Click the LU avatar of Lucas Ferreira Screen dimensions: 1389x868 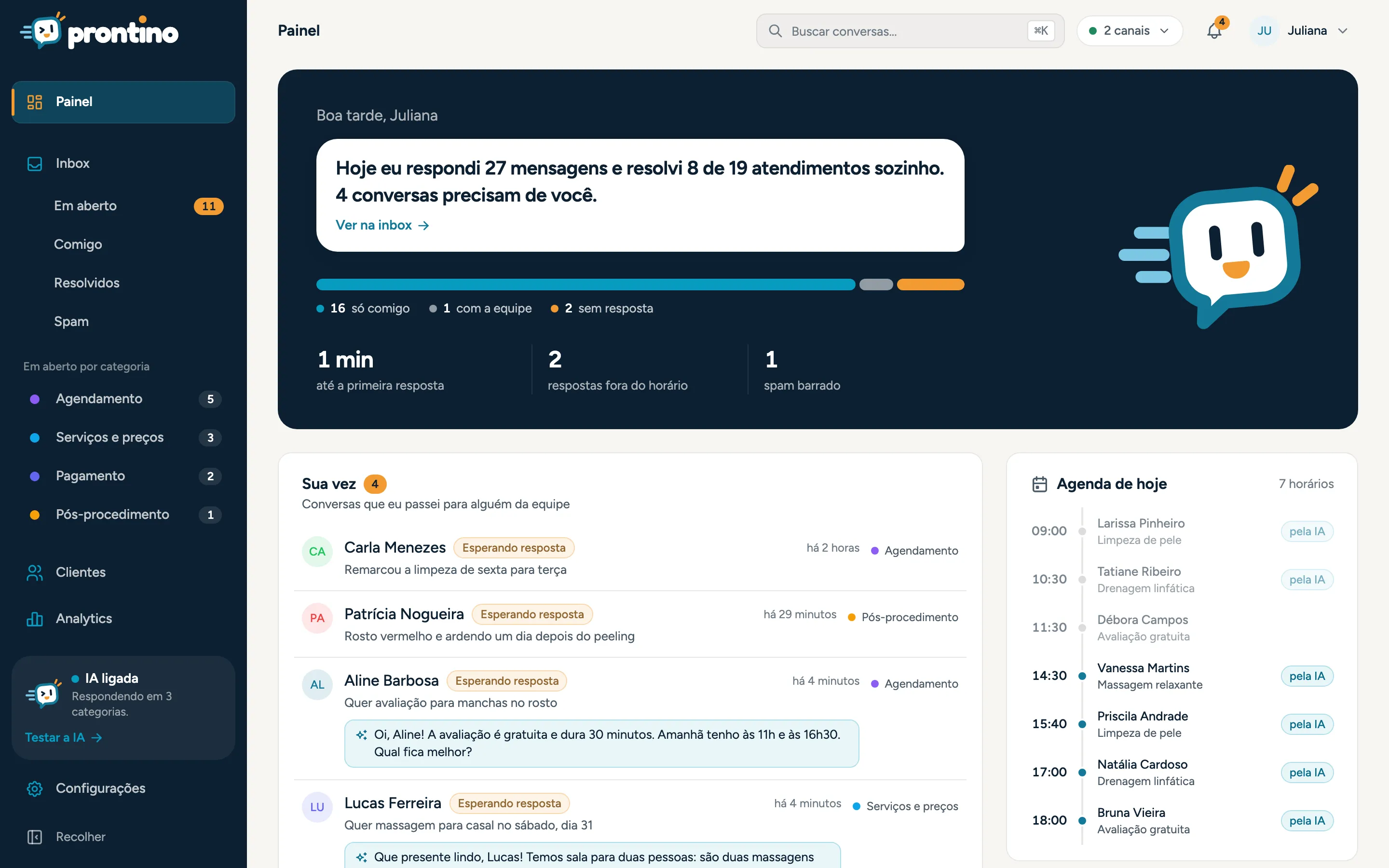click(x=317, y=807)
